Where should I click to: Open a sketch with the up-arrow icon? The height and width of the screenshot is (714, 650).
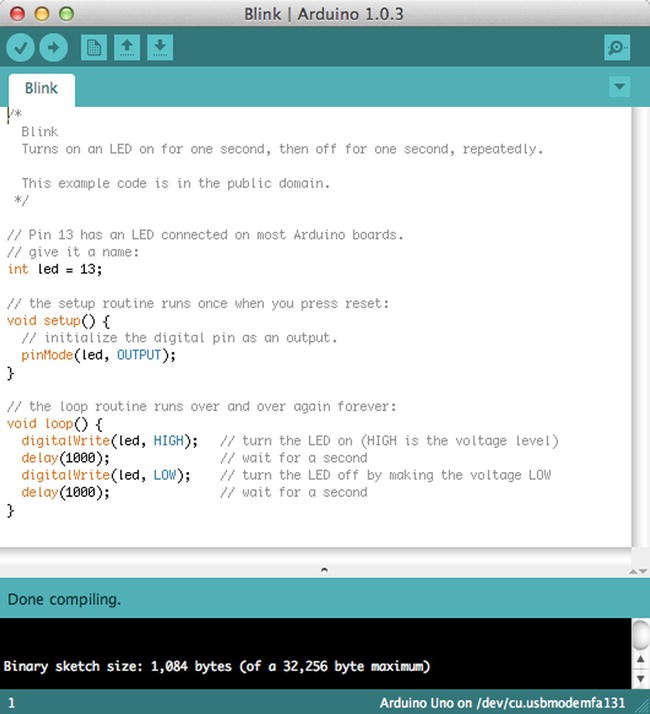[x=127, y=47]
